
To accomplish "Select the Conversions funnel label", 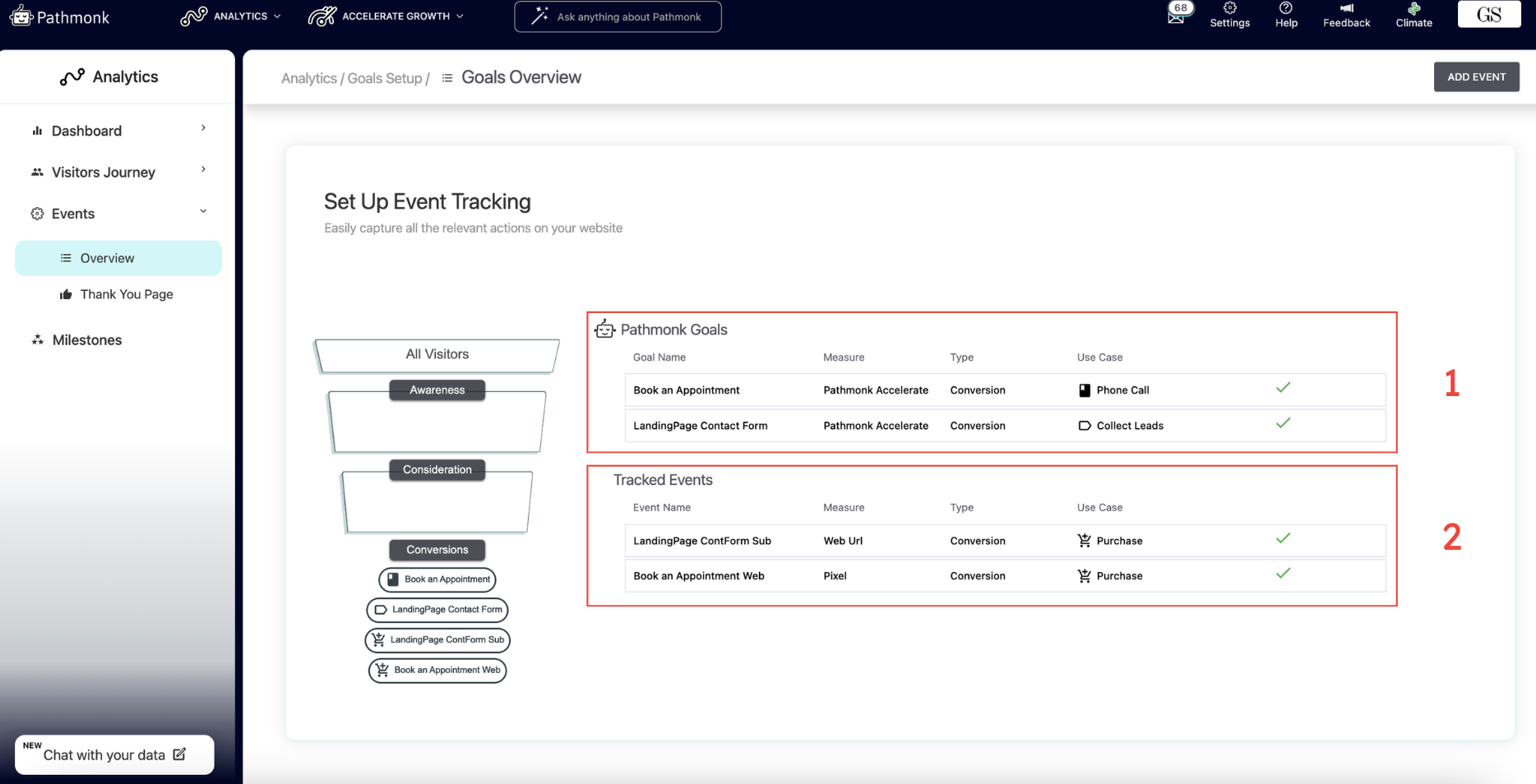I will coord(437,550).
